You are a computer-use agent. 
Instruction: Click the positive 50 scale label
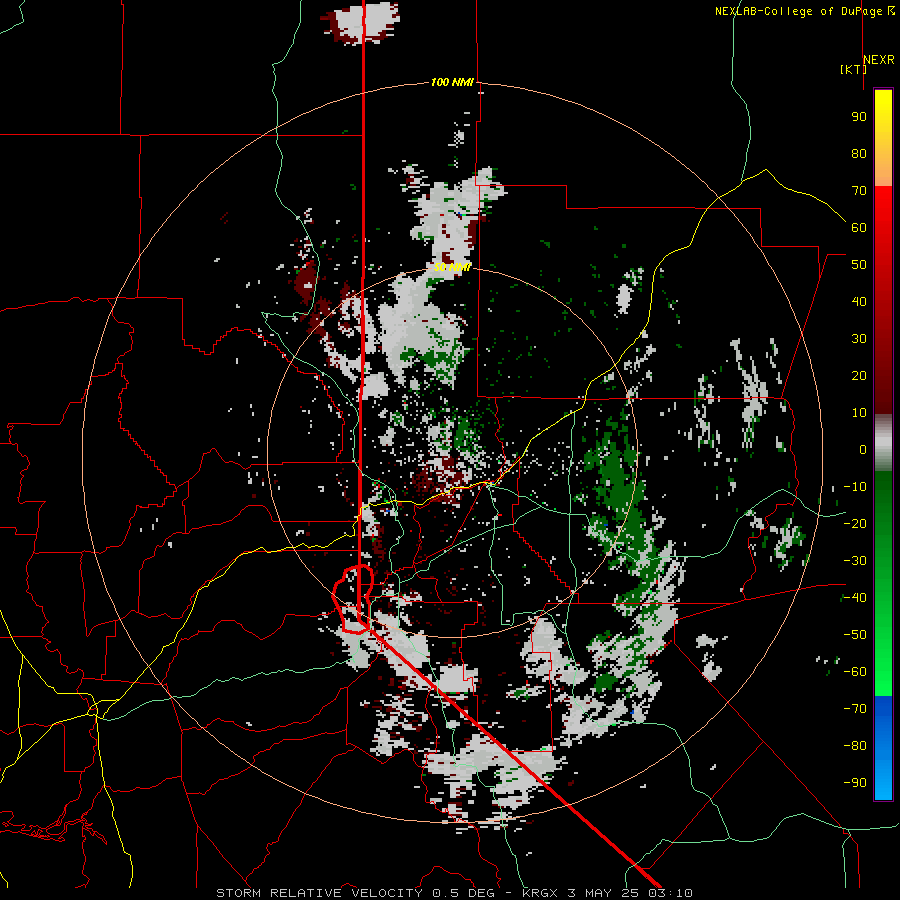[859, 265]
